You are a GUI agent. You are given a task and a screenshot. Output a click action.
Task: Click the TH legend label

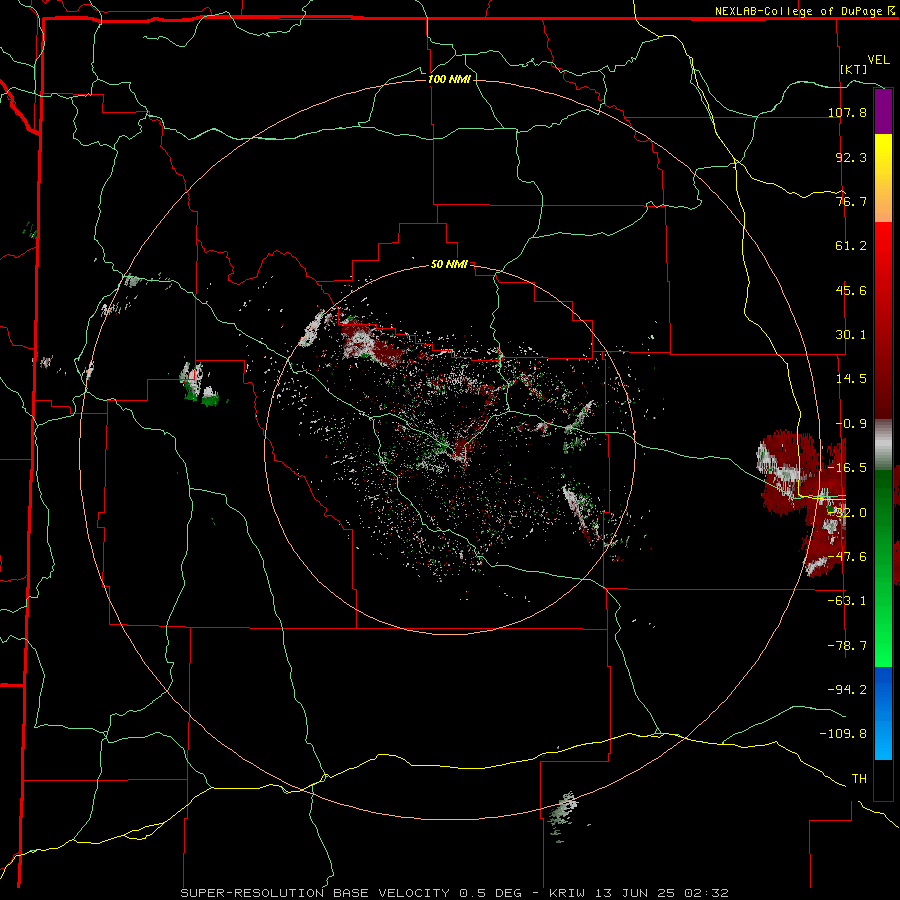[x=859, y=779]
